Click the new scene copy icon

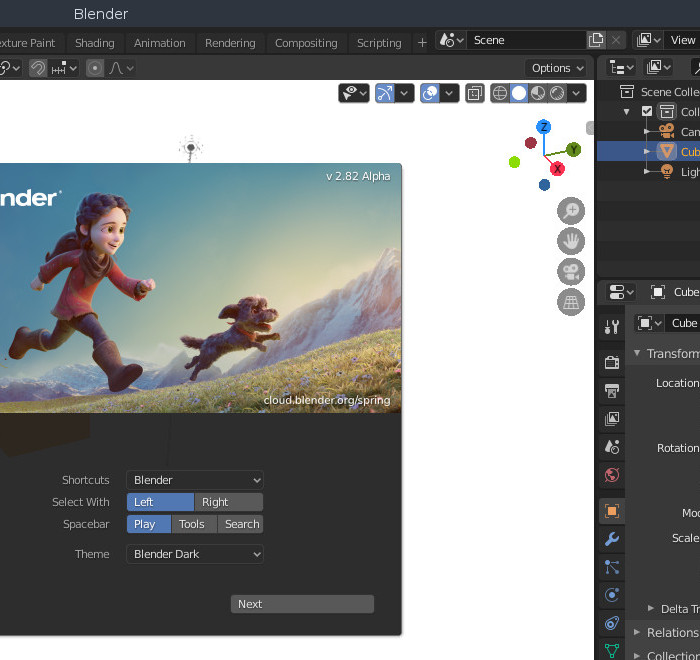click(596, 40)
